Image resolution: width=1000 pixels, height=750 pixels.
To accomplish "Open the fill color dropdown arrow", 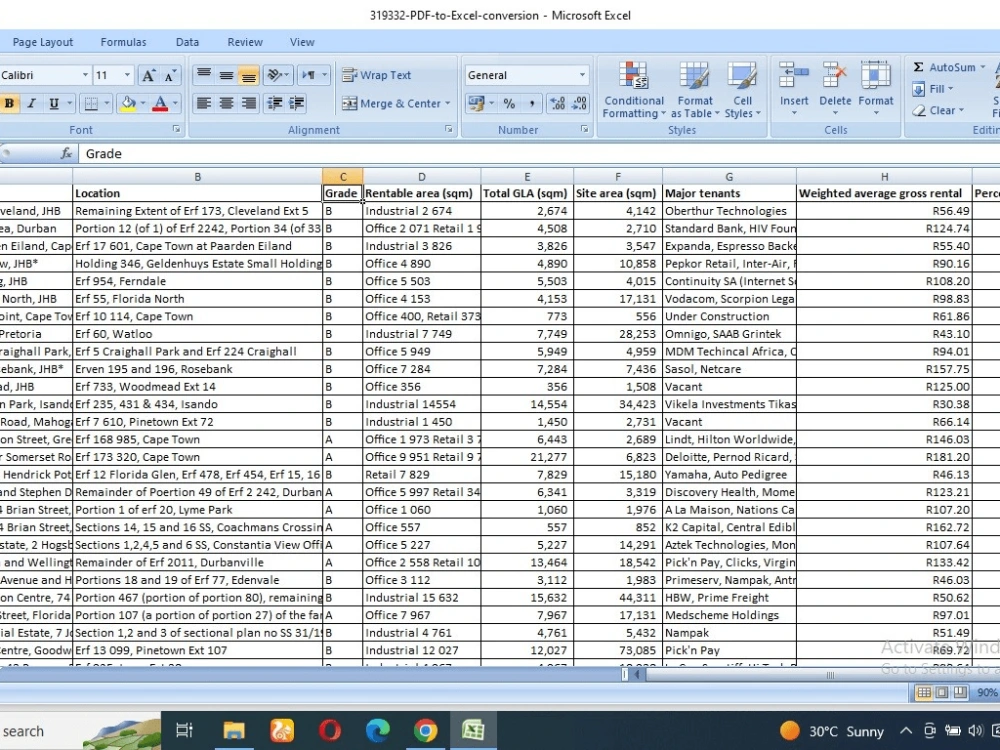I will coord(143,103).
